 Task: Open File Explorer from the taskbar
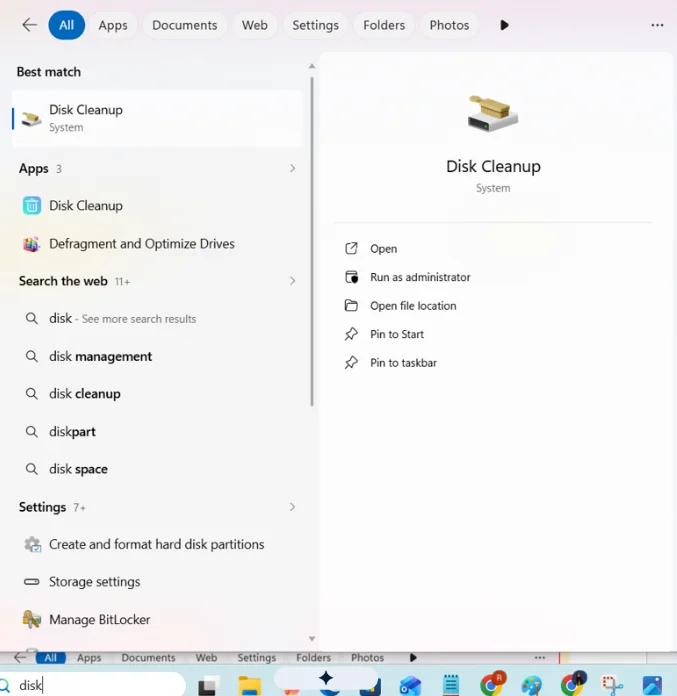pos(249,685)
